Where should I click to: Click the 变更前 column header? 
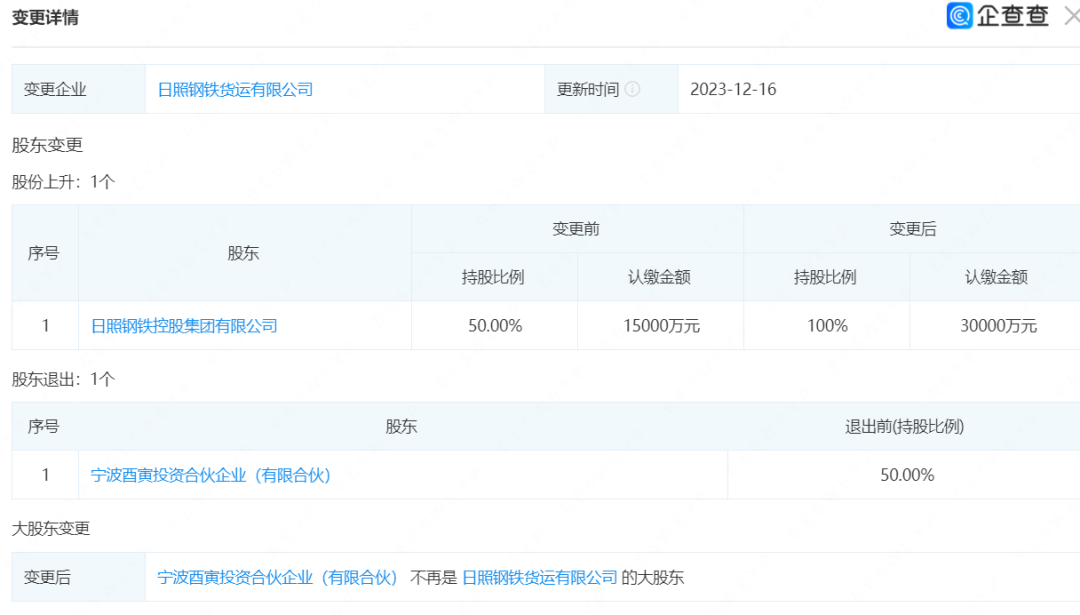(576, 229)
